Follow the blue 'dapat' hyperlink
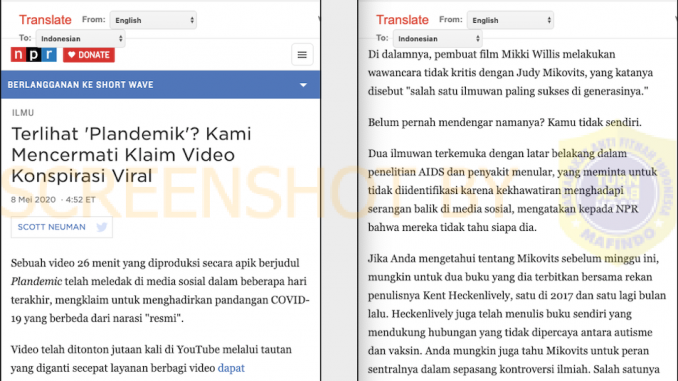The height and width of the screenshot is (381, 678). pyautogui.click(x=231, y=368)
